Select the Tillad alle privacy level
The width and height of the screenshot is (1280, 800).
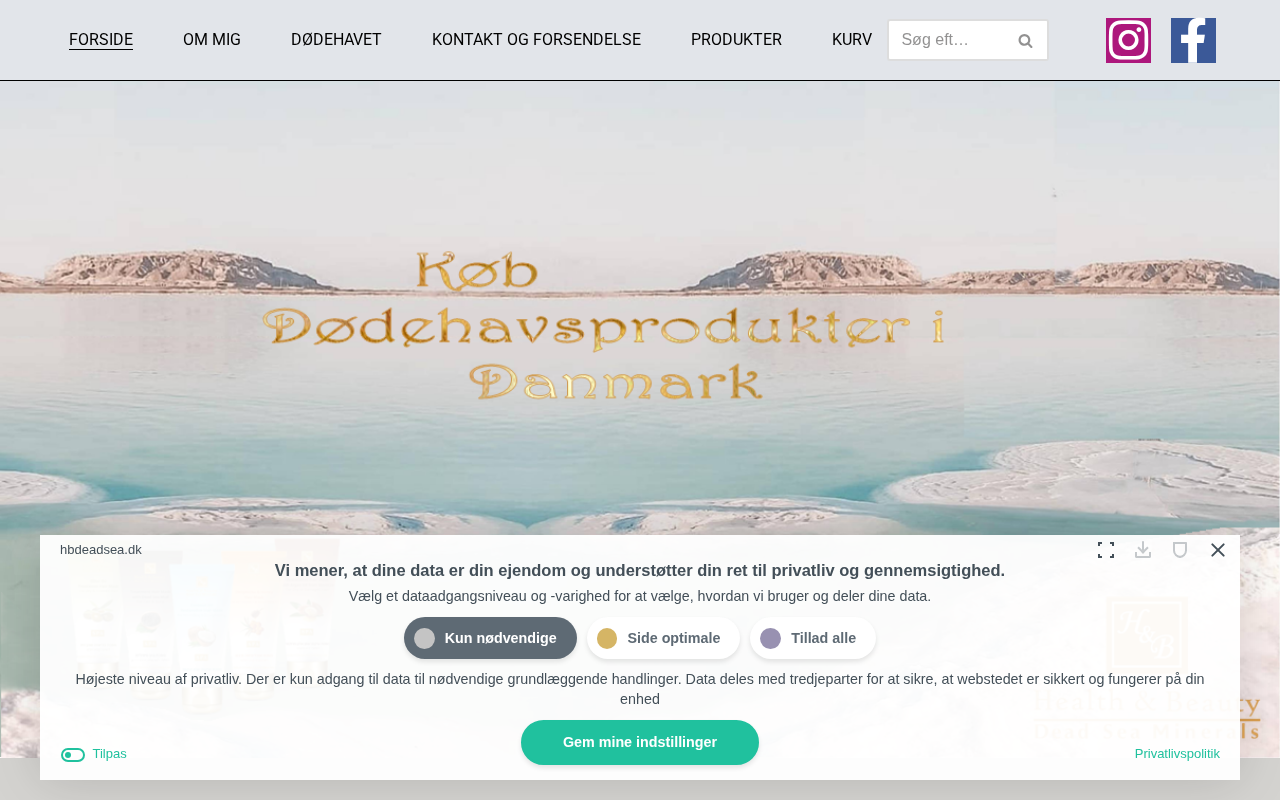coord(813,638)
